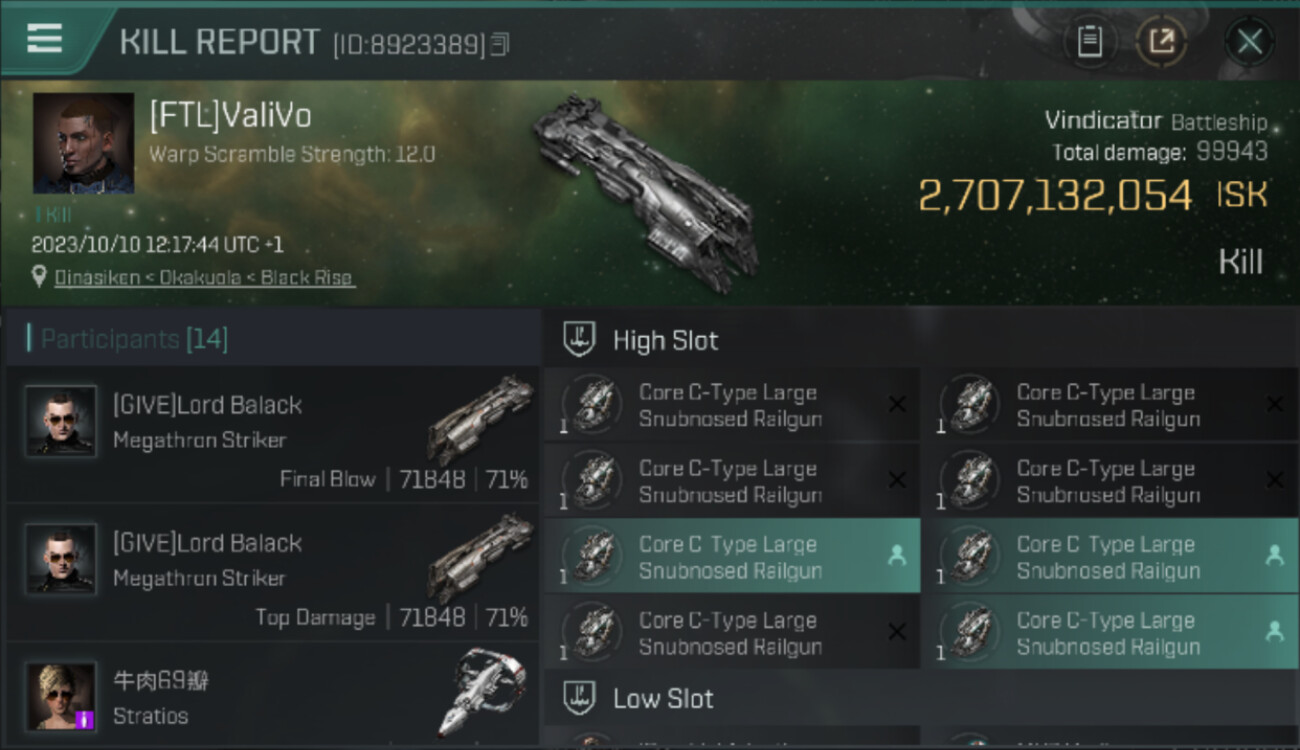This screenshot has height=750, width=1300.
Task: Select Lord Balack Top Damage entry
Action: [273, 573]
